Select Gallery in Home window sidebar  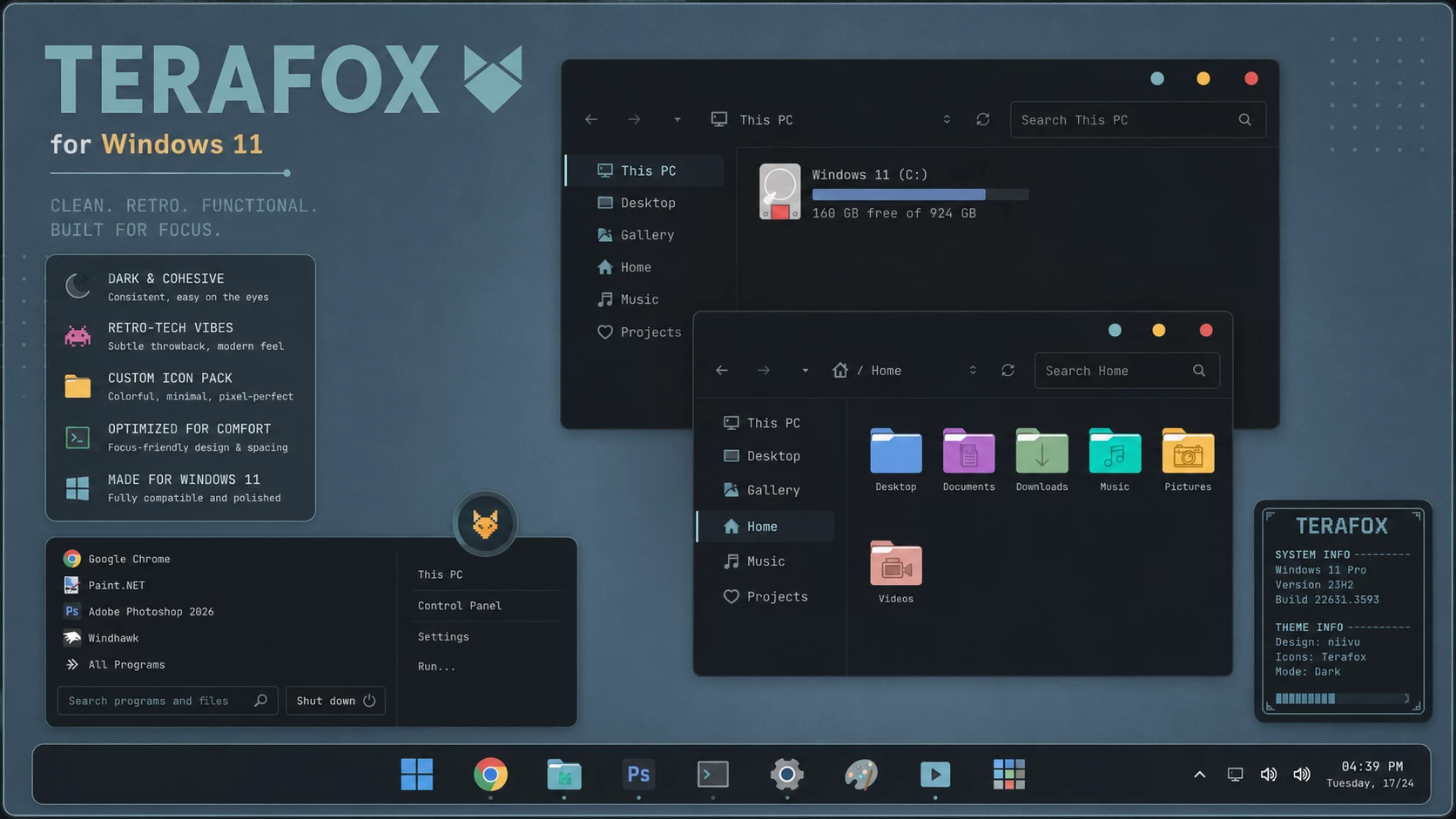pyautogui.click(x=765, y=490)
